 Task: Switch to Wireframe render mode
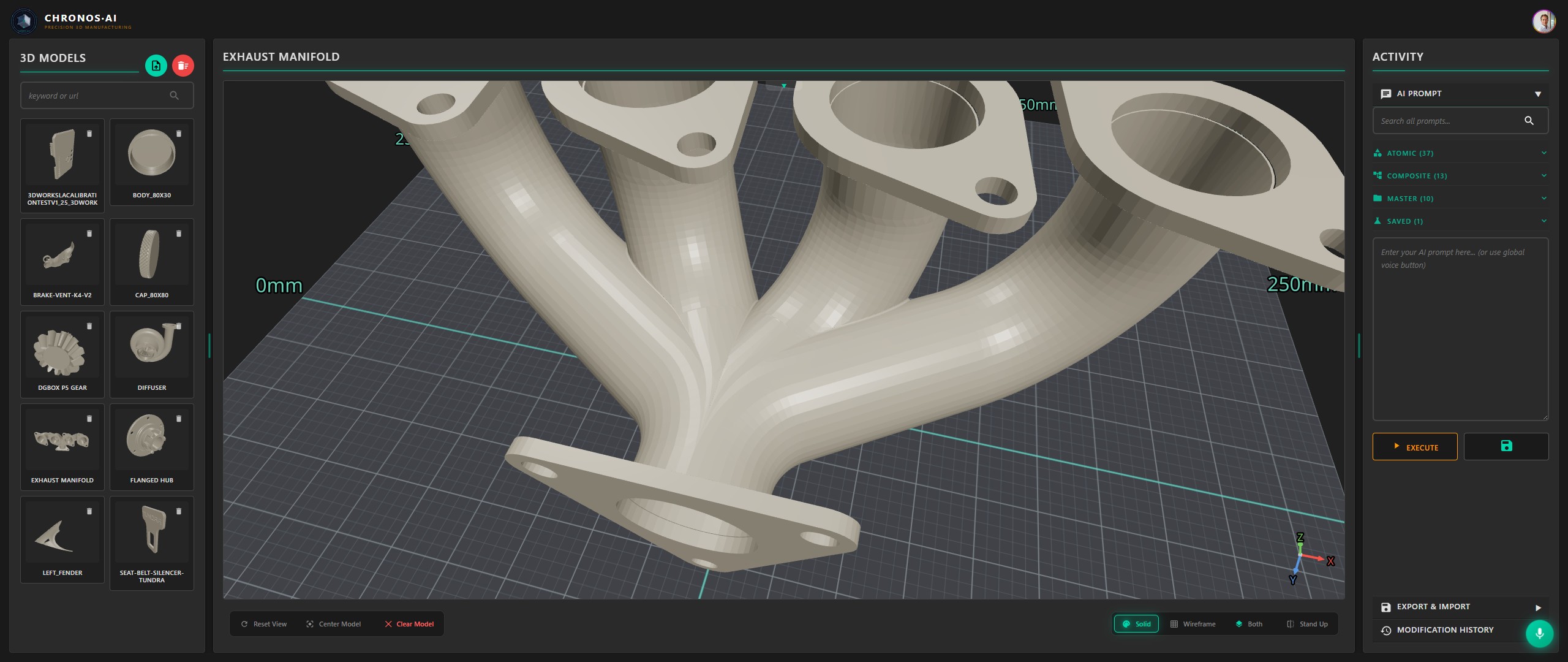click(x=1193, y=624)
